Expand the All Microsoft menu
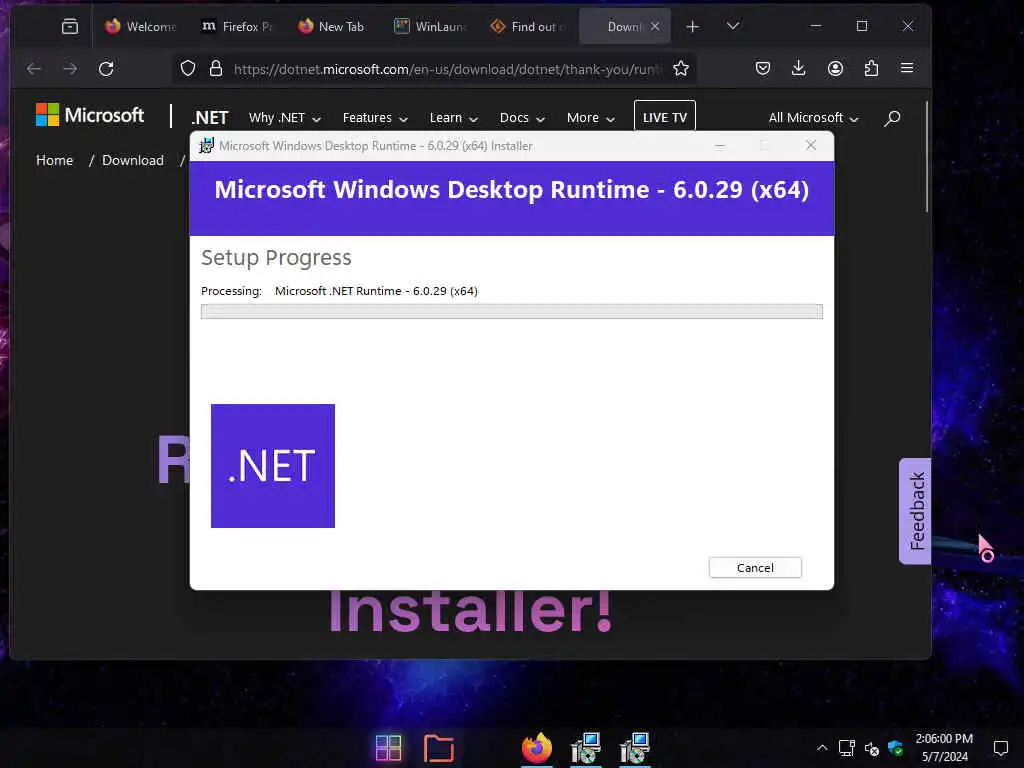This screenshot has height=768, width=1024. [x=813, y=118]
